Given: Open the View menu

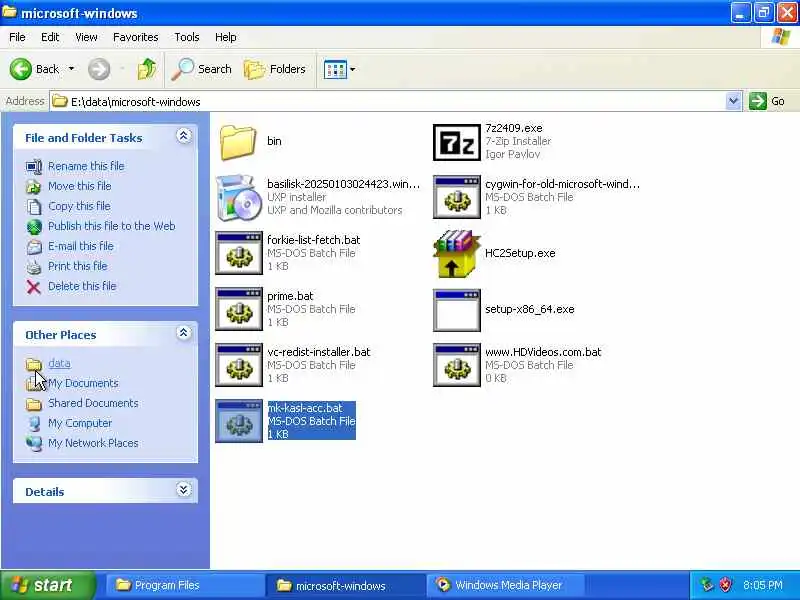Looking at the screenshot, I should point(86,37).
